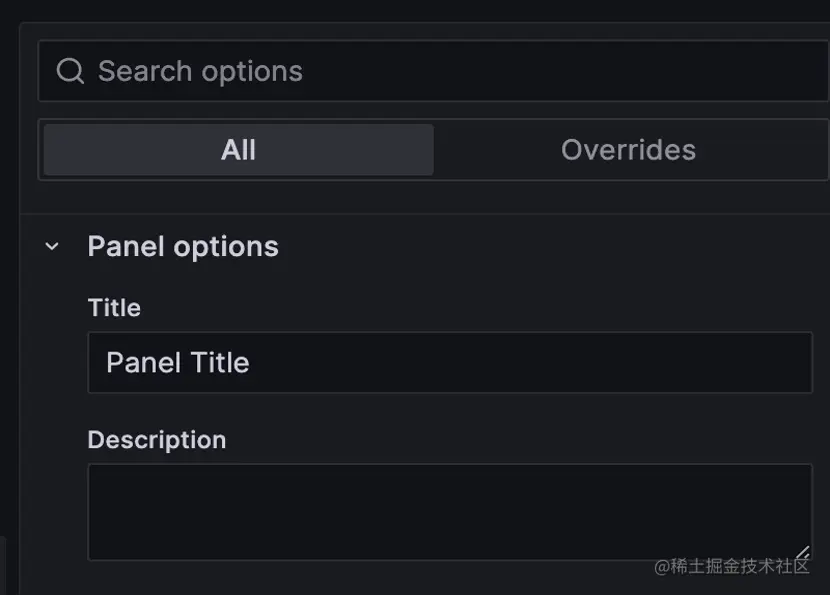Open the Overrides tab

click(628, 150)
